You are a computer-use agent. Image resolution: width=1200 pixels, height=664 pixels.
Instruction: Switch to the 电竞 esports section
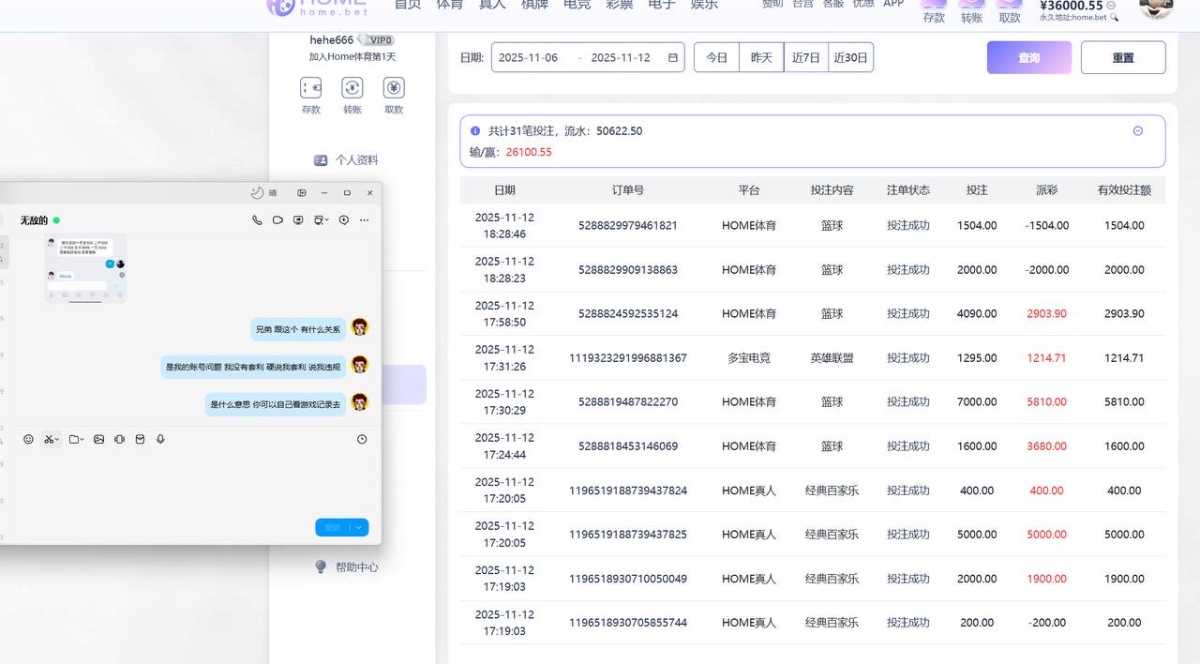pos(576,4)
